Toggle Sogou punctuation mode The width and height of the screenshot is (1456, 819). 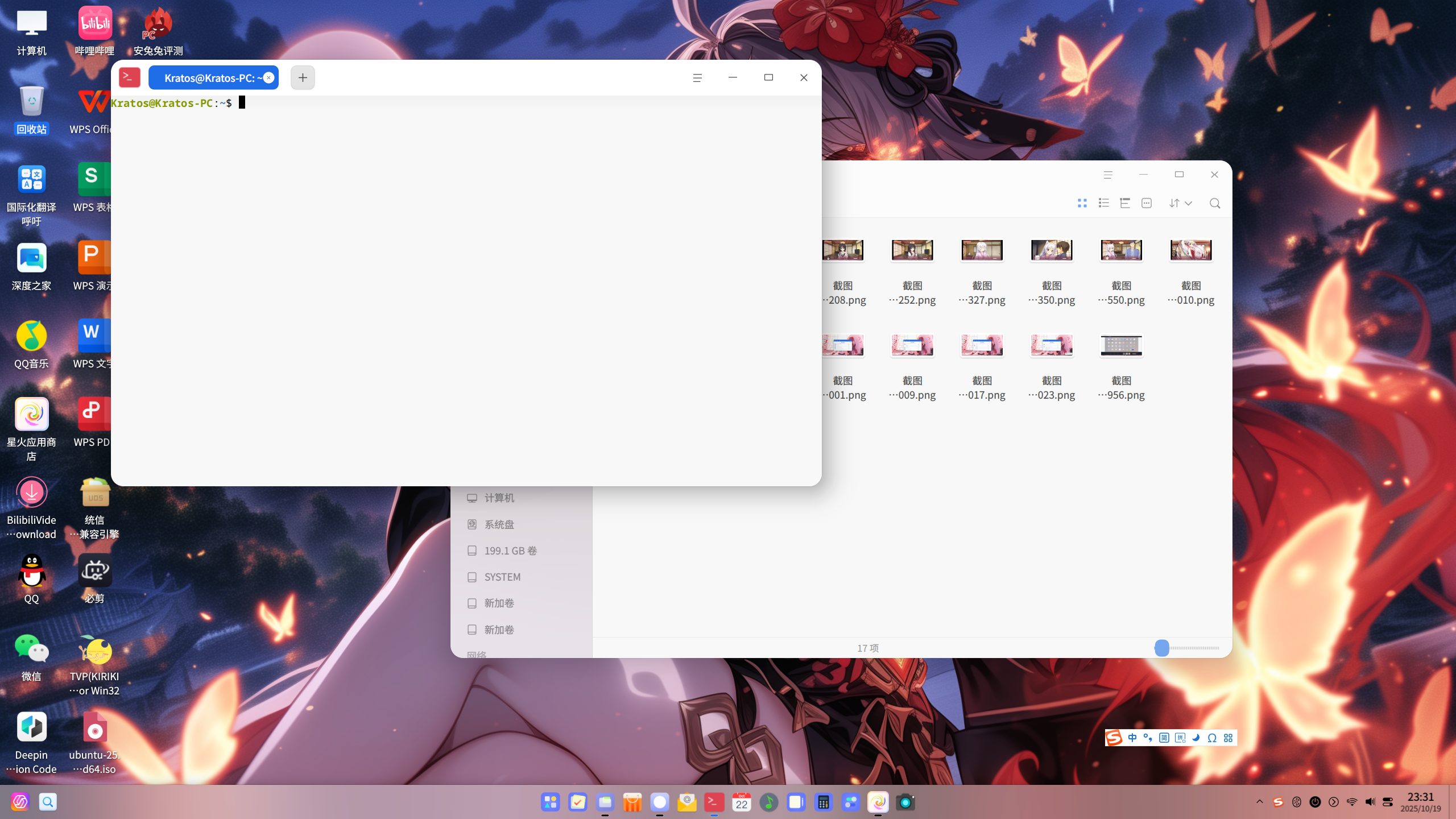(x=1148, y=738)
